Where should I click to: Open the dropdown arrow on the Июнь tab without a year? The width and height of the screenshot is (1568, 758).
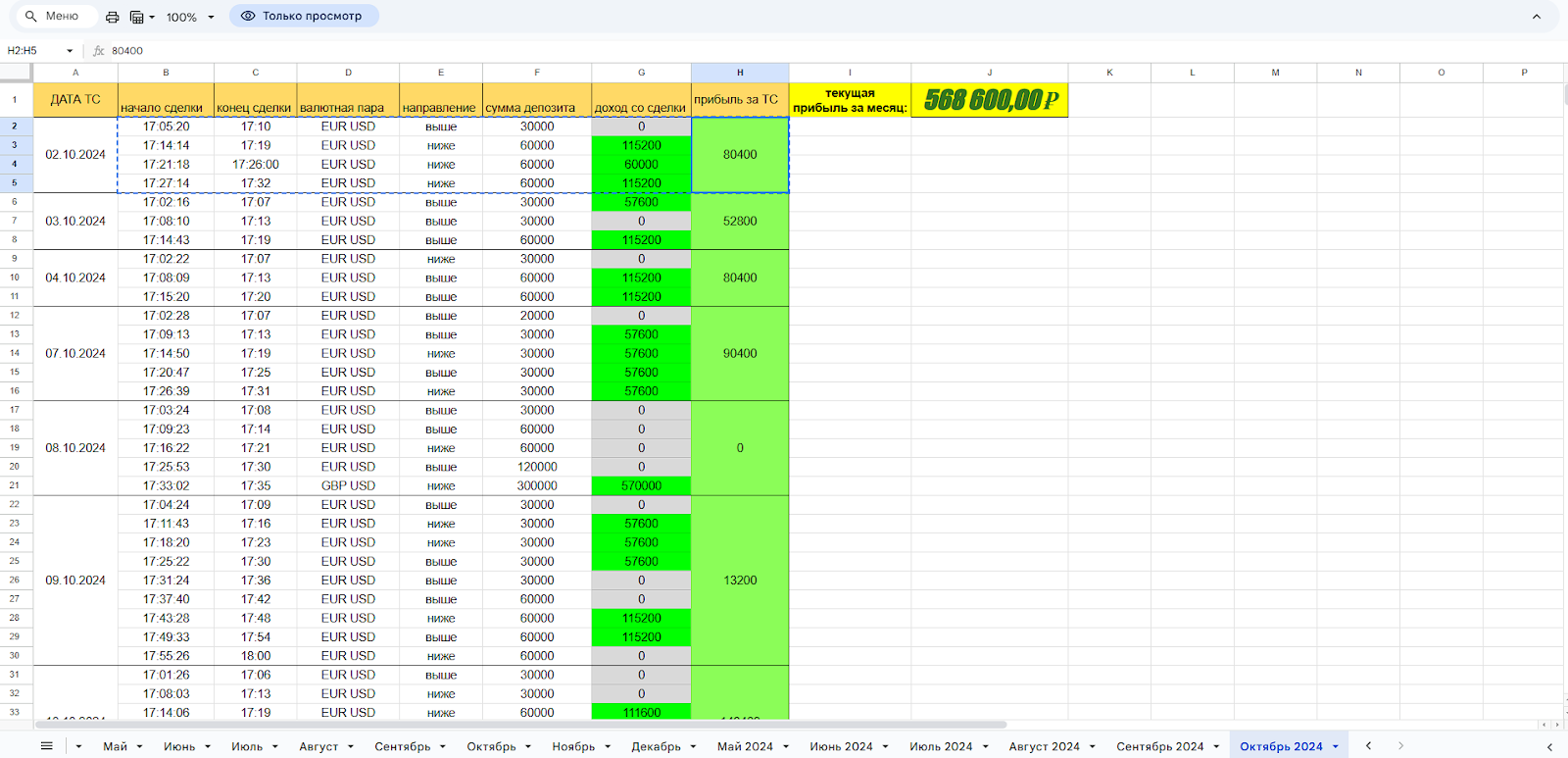[208, 747]
